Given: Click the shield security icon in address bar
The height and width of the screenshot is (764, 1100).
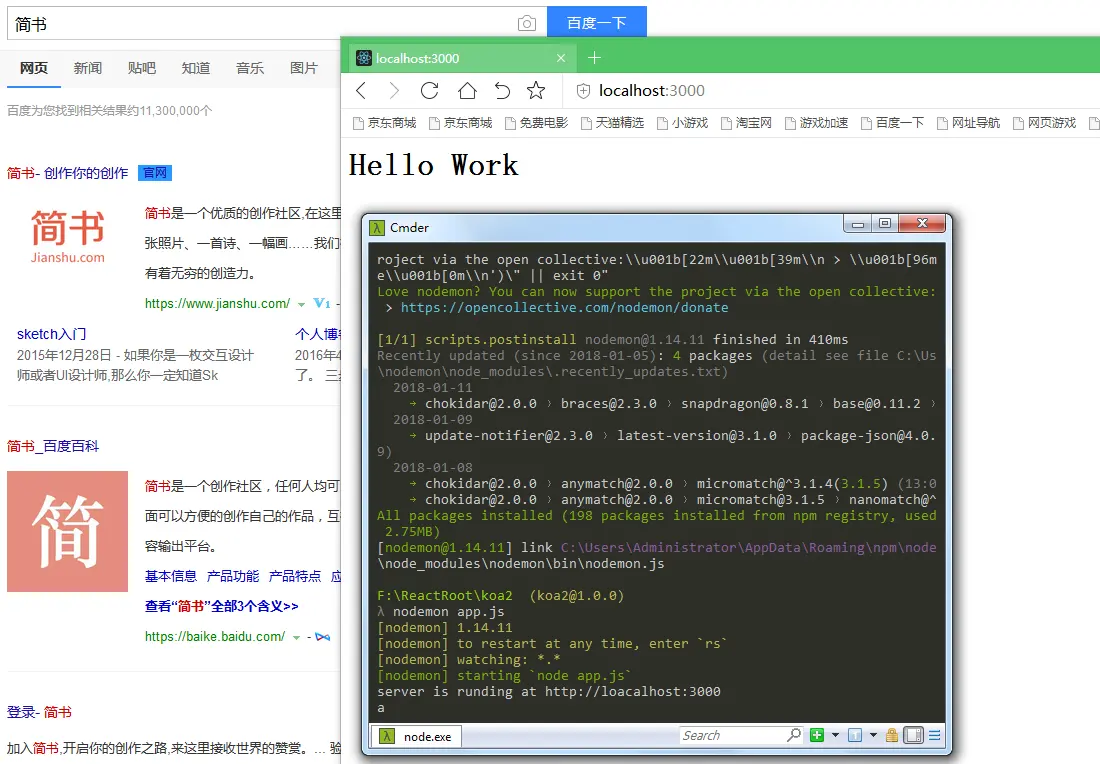Looking at the screenshot, I should [x=583, y=91].
